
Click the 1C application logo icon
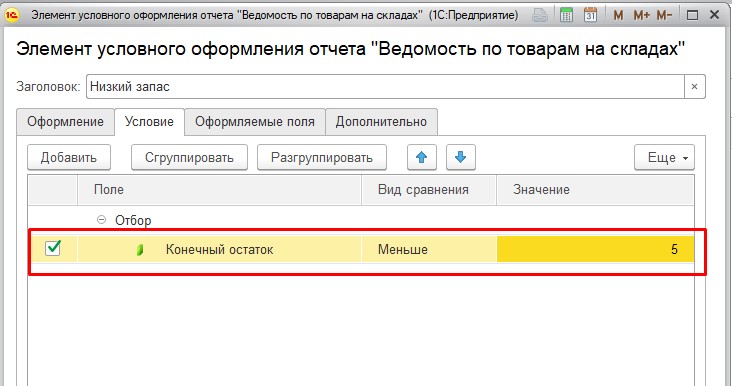click(x=12, y=15)
